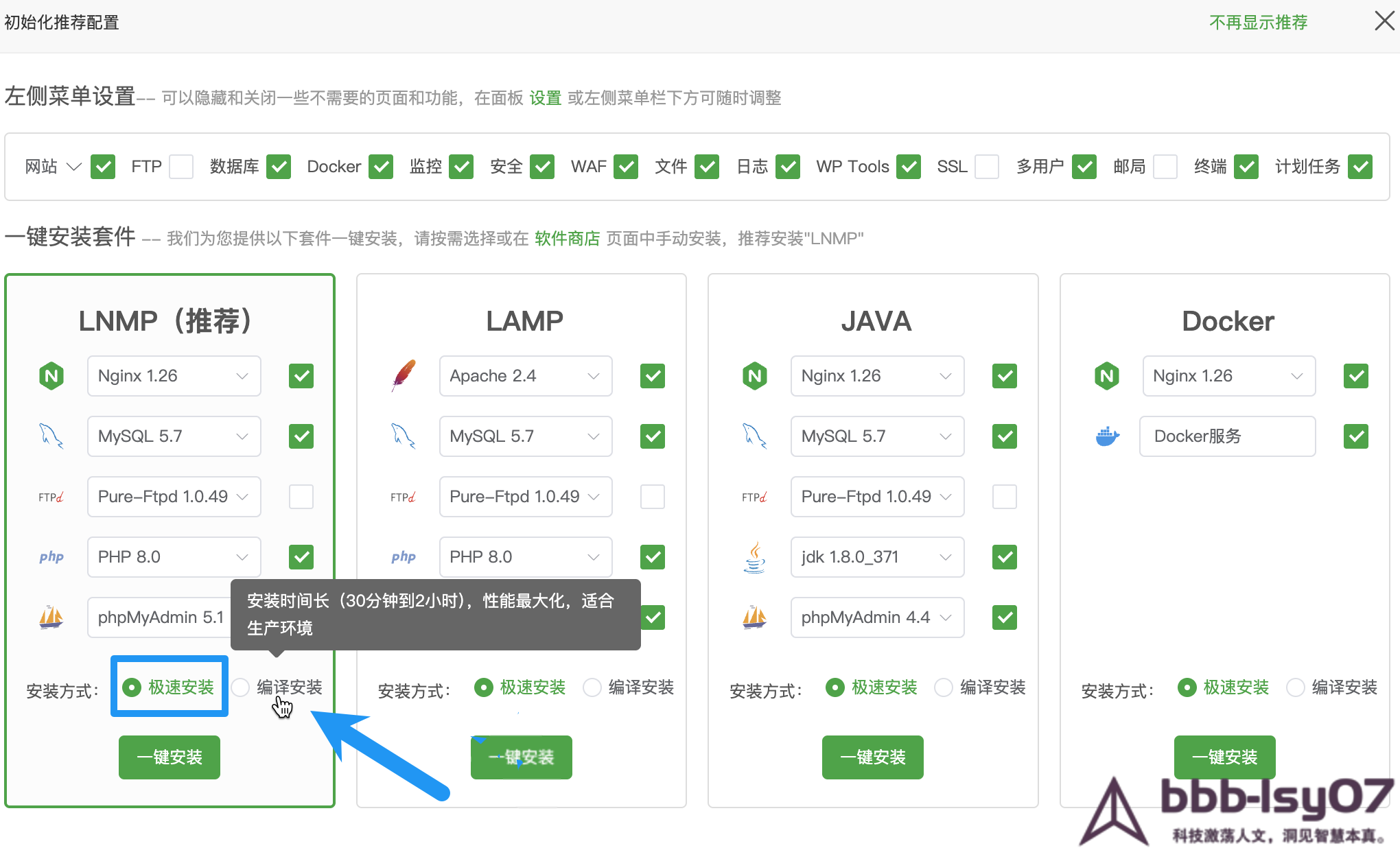Select 编译安装 radio in JAVA card
Viewport: 1400px width, 848px height.
click(944, 687)
